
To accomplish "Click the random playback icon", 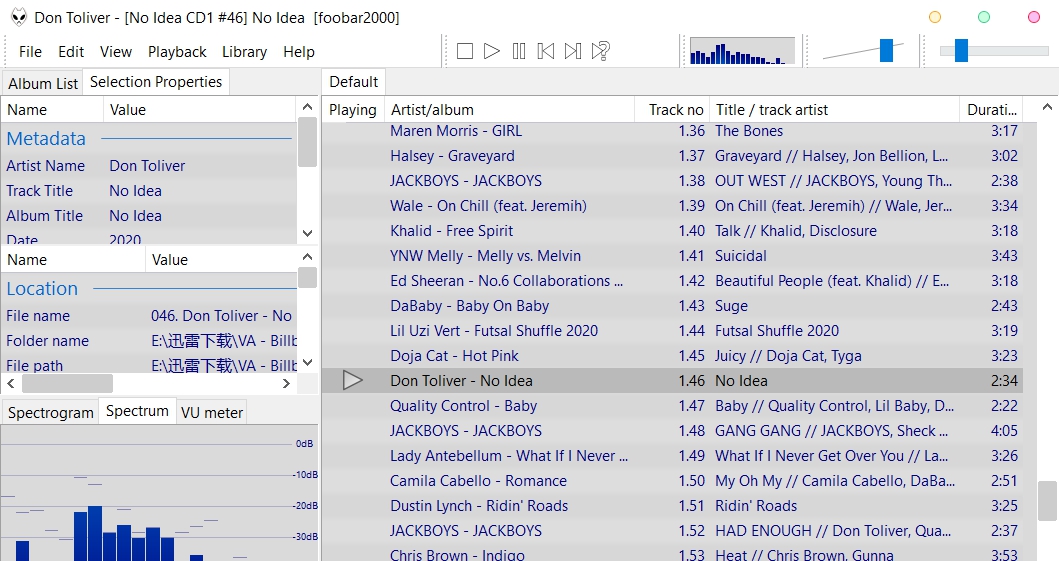I will click(x=600, y=51).
